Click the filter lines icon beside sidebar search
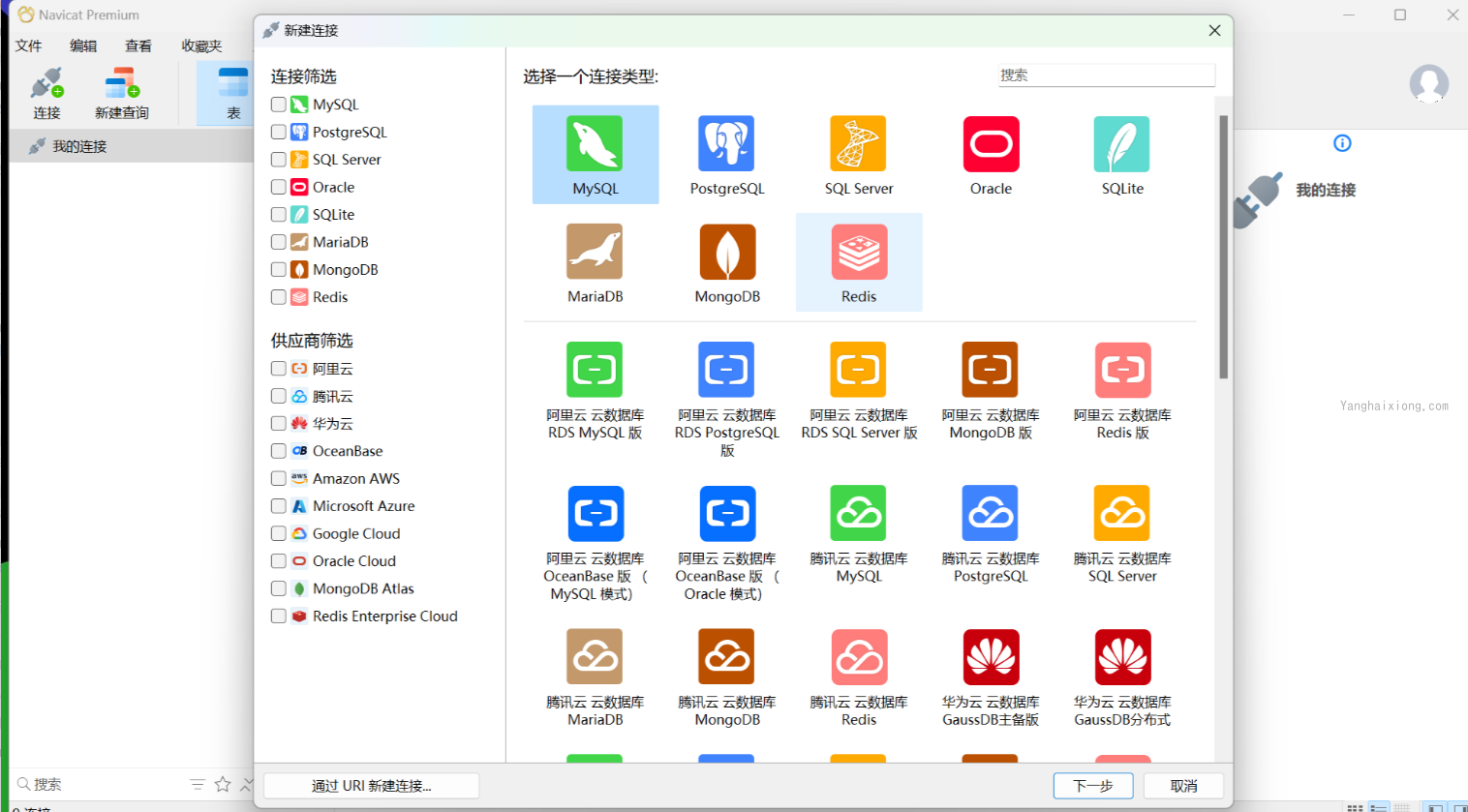This screenshot has height=812, width=1468. [198, 784]
